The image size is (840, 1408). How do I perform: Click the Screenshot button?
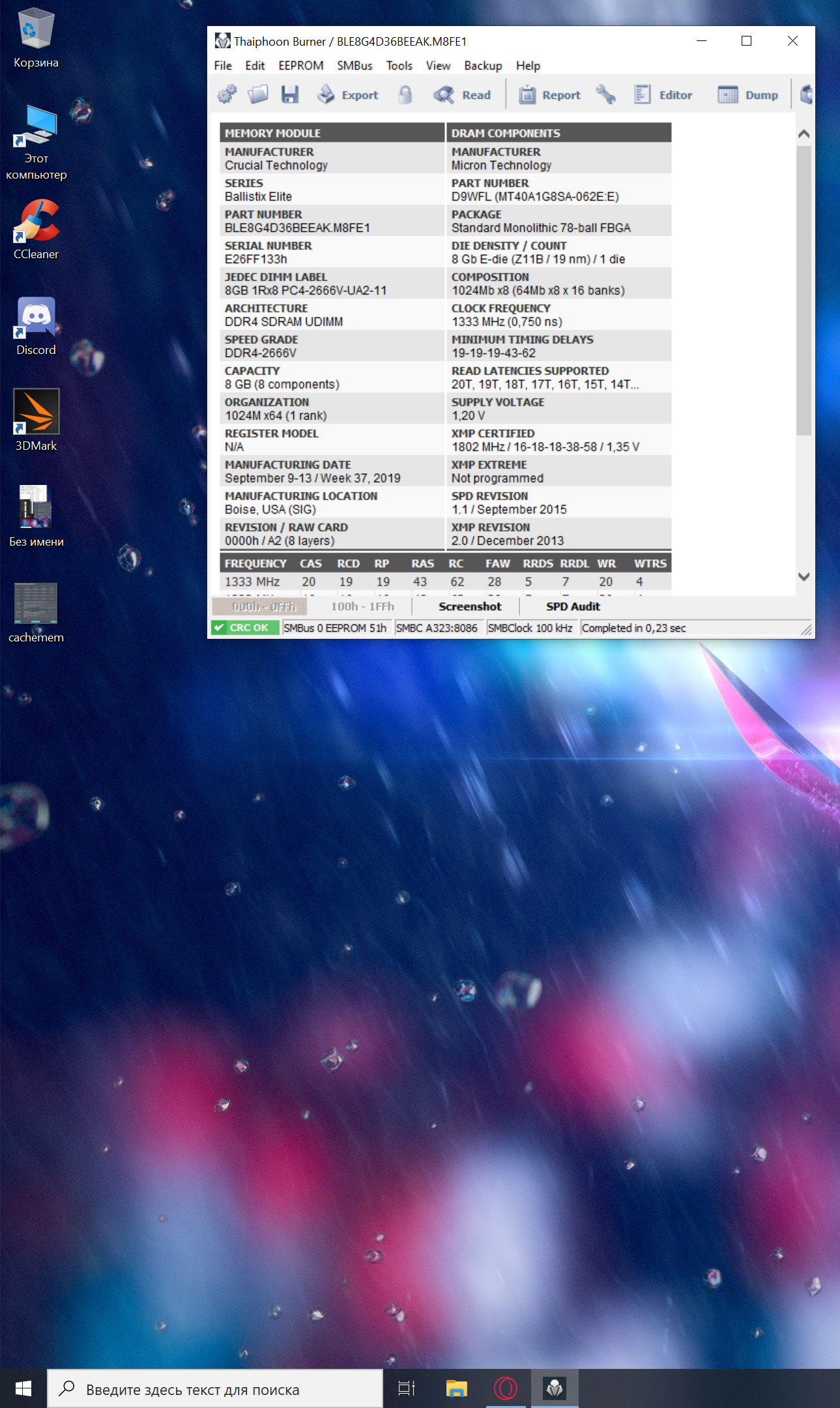click(x=470, y=607)
